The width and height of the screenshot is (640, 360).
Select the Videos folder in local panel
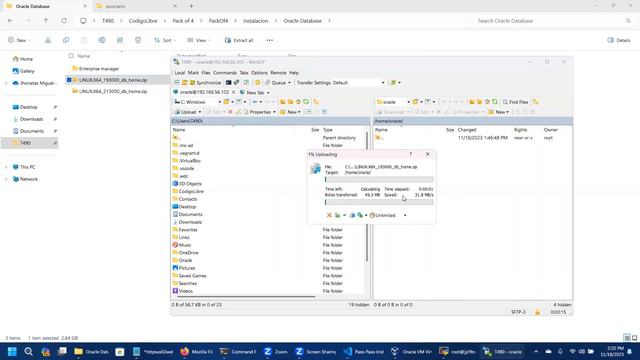[183, 291]
